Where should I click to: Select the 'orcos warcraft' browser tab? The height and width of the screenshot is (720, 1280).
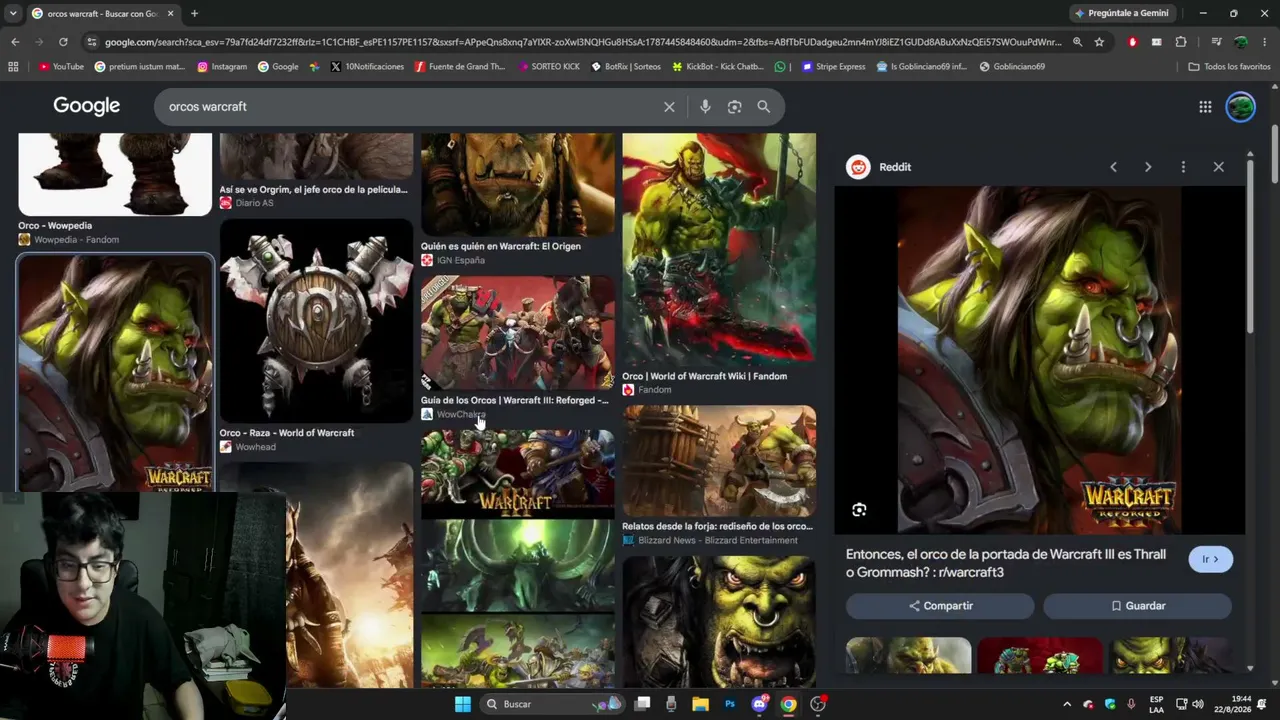point(103,14)
